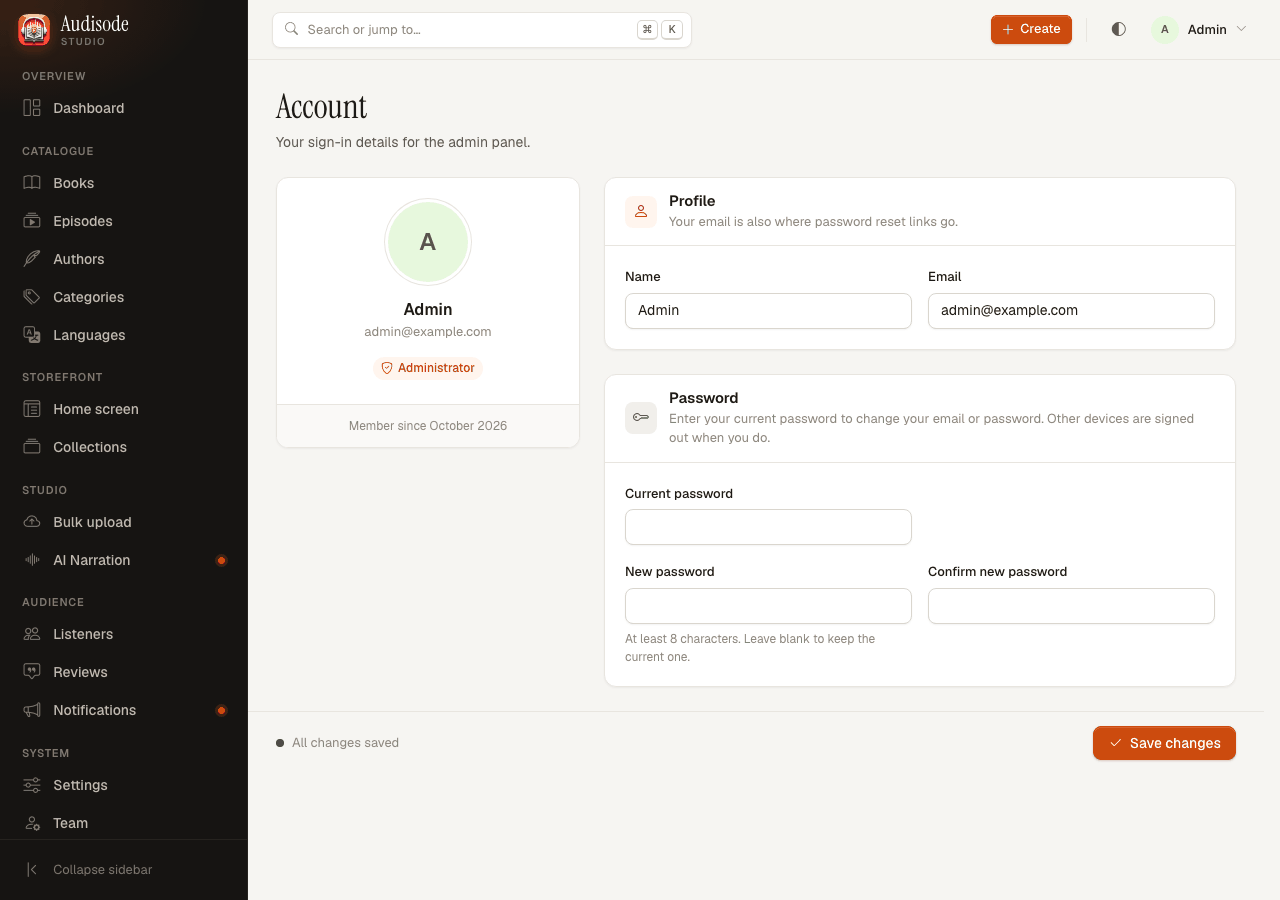
Task: Click the Collections stack icon
Action: click(x=32, y=447)
